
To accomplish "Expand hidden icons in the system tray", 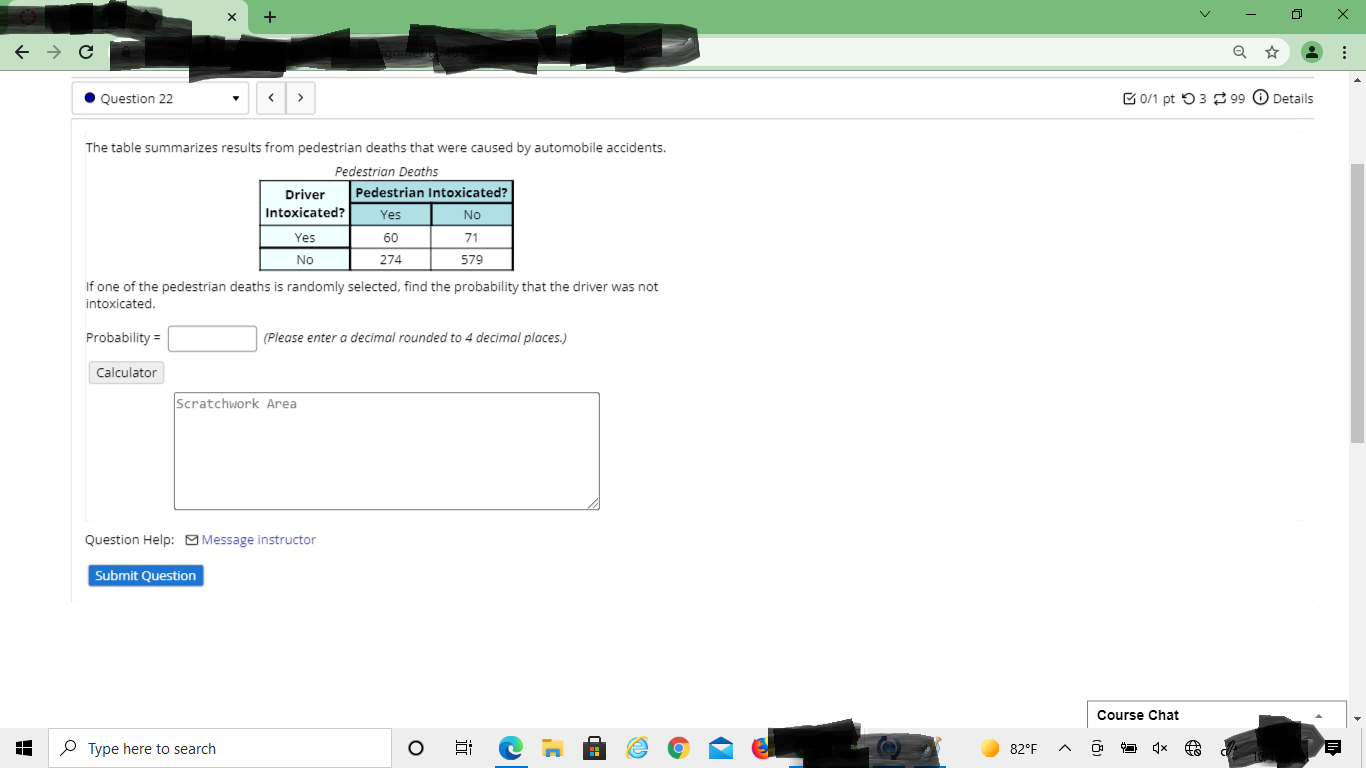I will (1065, 747).
